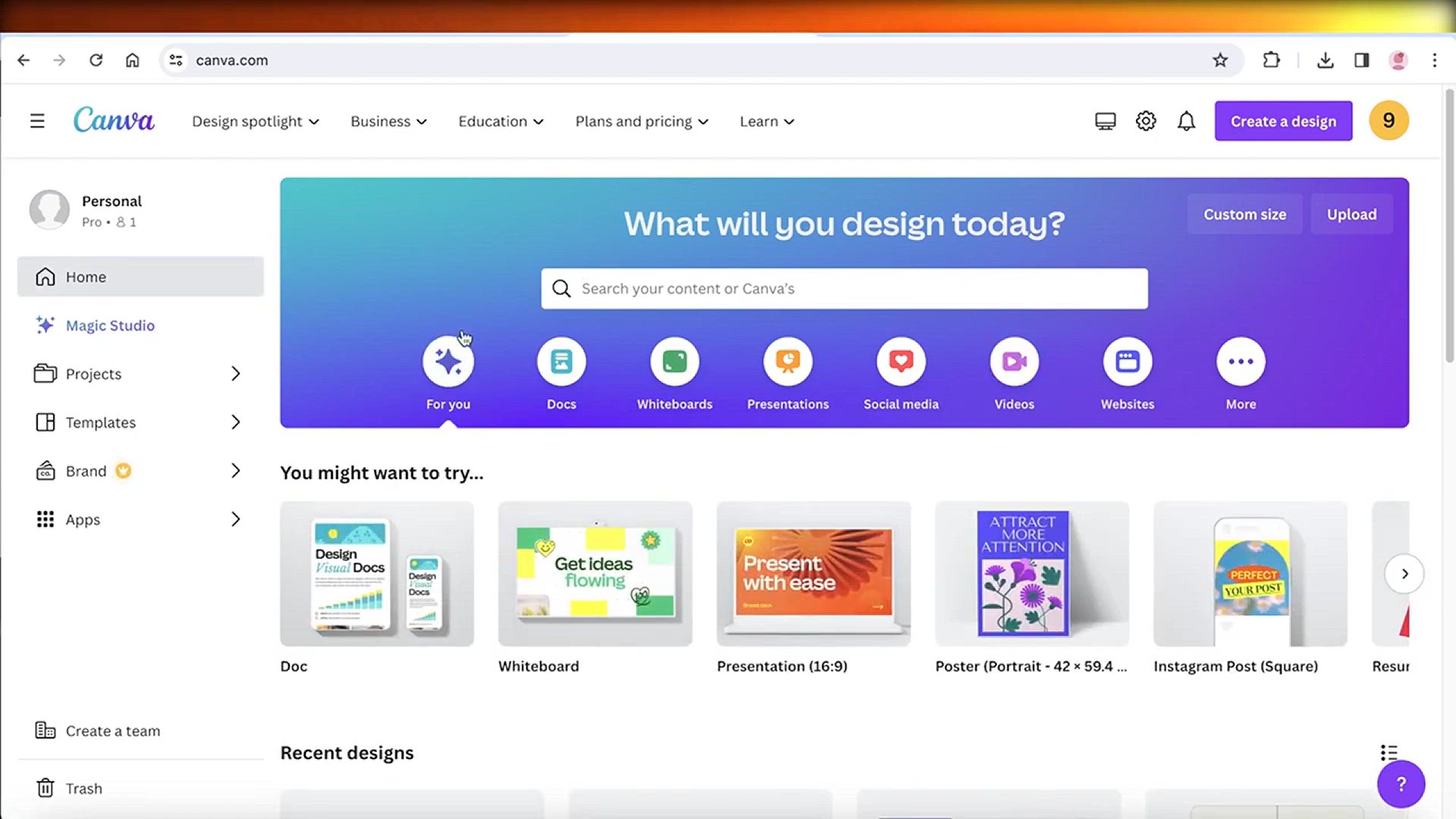Select the Presentations category icon

pos(788,362)
